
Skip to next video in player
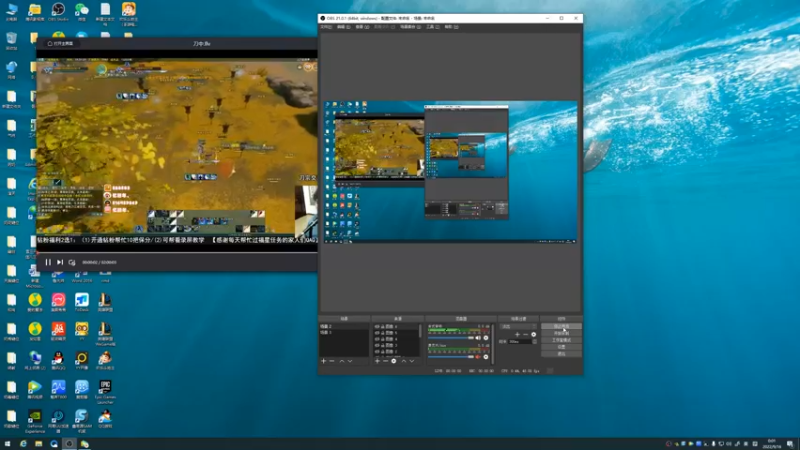[x=60, y=262]
